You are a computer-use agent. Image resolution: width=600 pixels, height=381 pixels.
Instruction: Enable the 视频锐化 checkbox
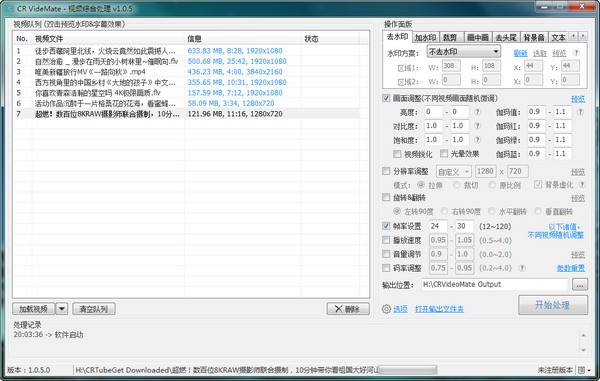point(397,154)
